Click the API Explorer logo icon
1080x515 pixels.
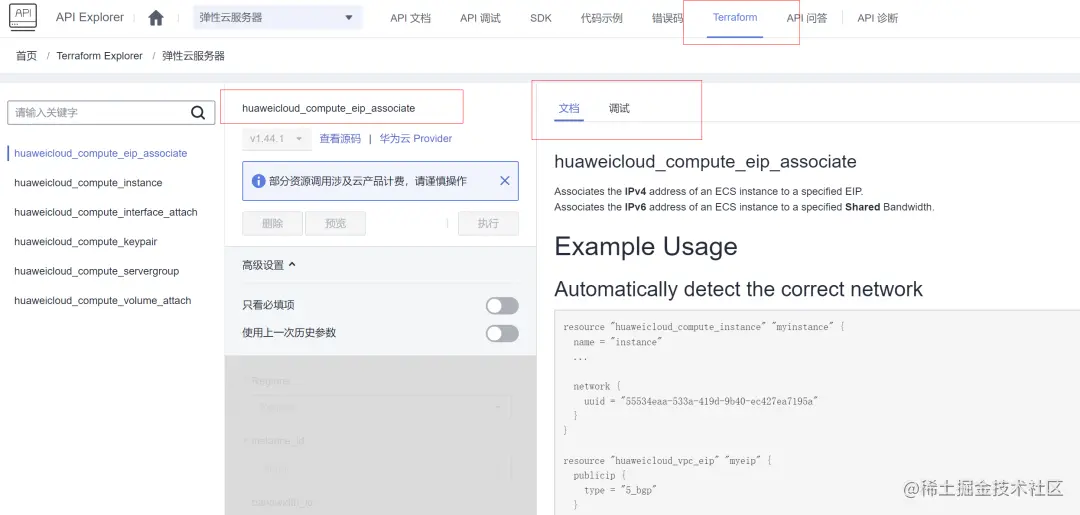coord(23,17)
